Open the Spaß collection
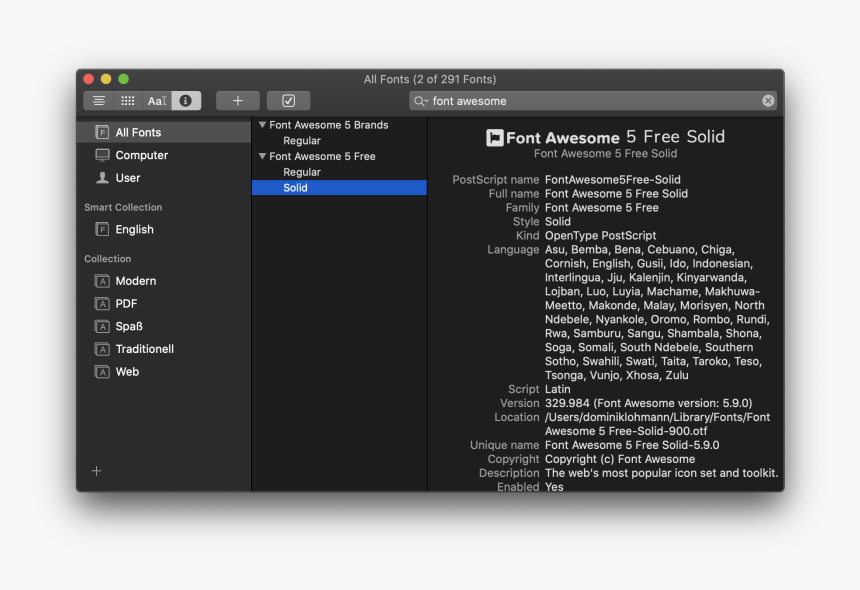The image size is (860, 590). tap(163, 326)
